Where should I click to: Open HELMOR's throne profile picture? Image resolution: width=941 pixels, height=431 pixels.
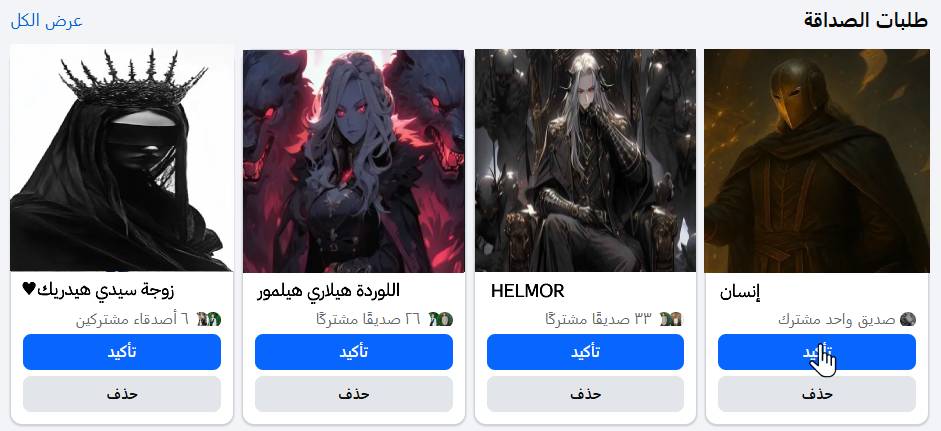[x=585, y=161]
